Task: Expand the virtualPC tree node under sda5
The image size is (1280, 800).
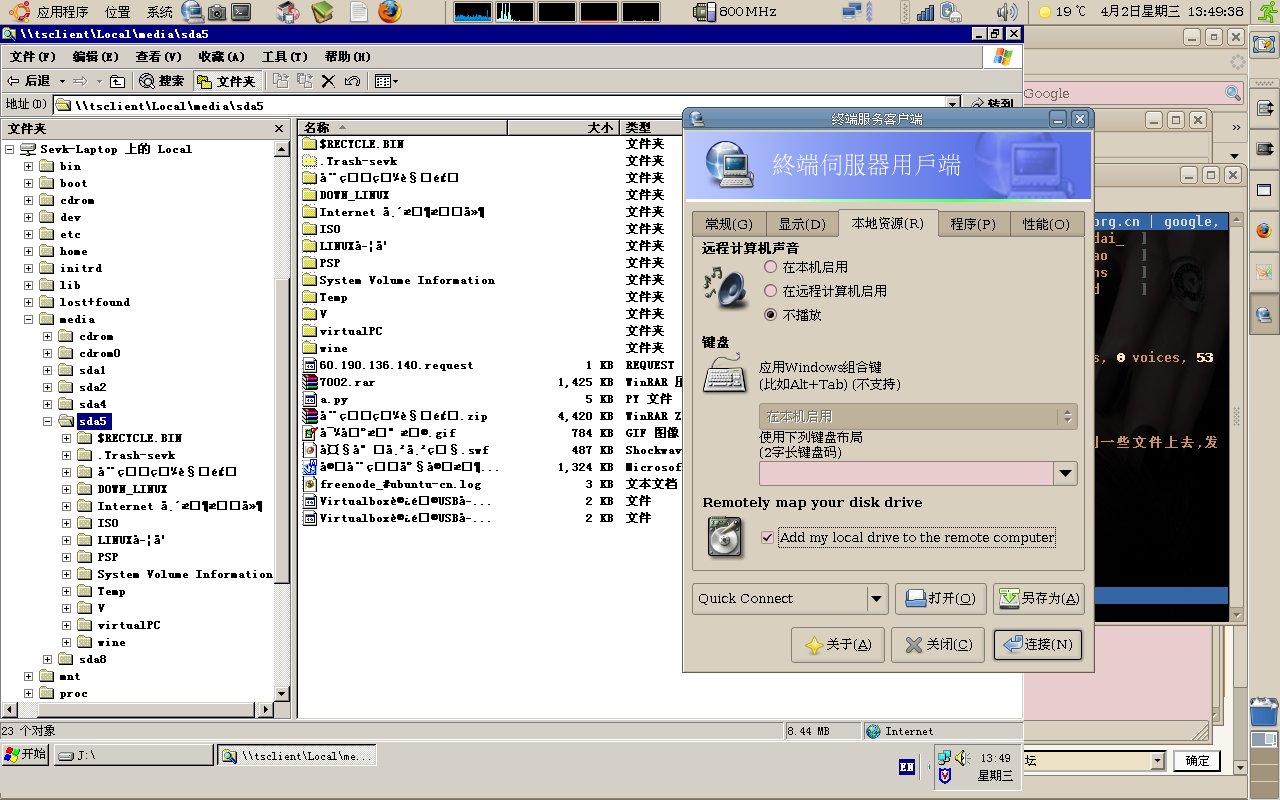Action: (67, 625)
